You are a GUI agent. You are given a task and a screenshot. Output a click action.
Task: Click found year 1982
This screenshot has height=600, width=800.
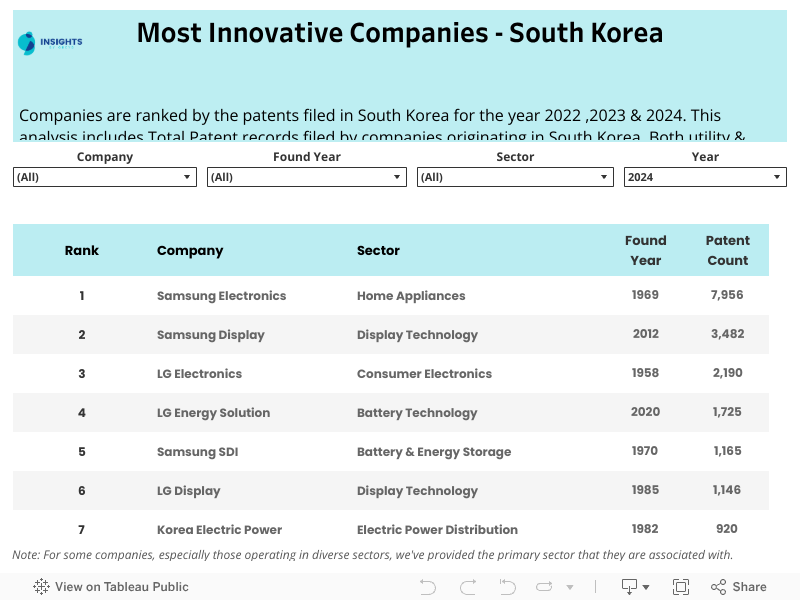pos(645,529)
